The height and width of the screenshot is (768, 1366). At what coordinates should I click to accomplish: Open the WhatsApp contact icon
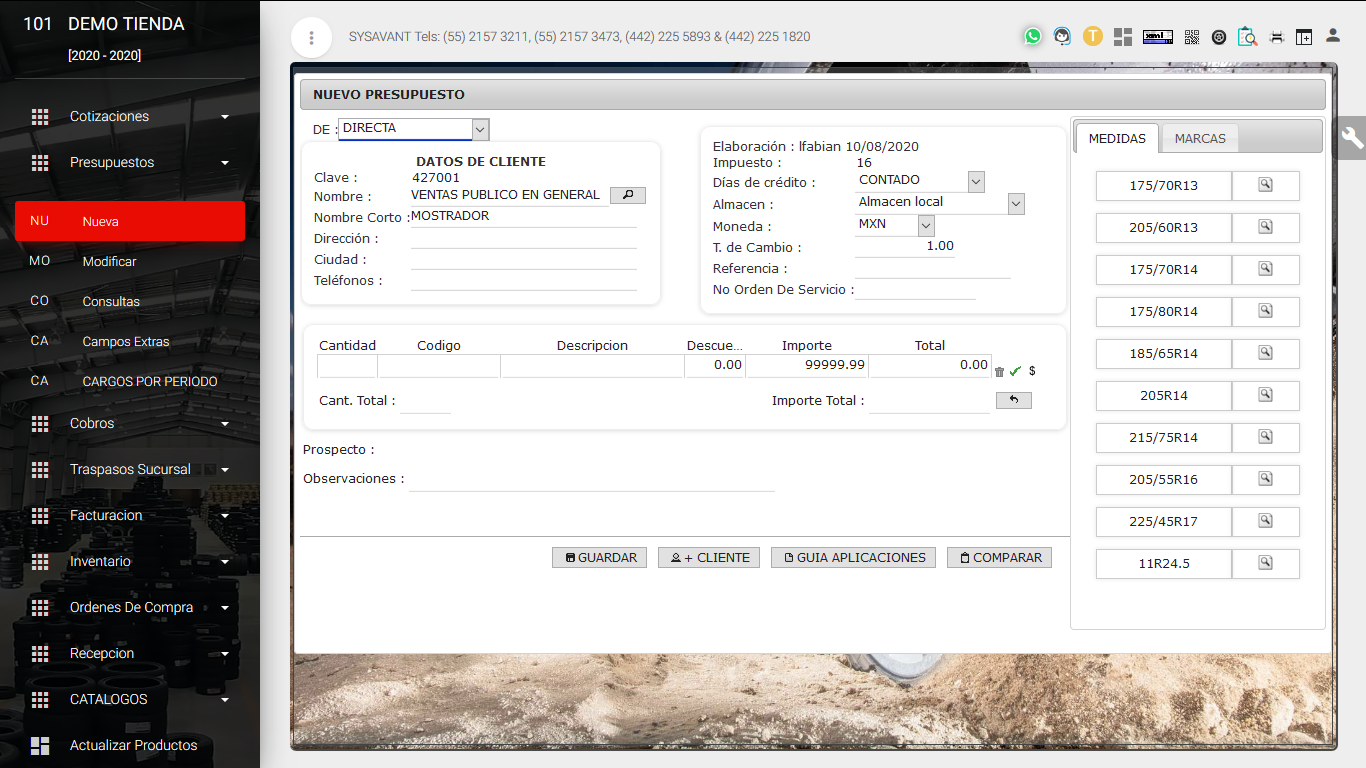[1033, 36]
